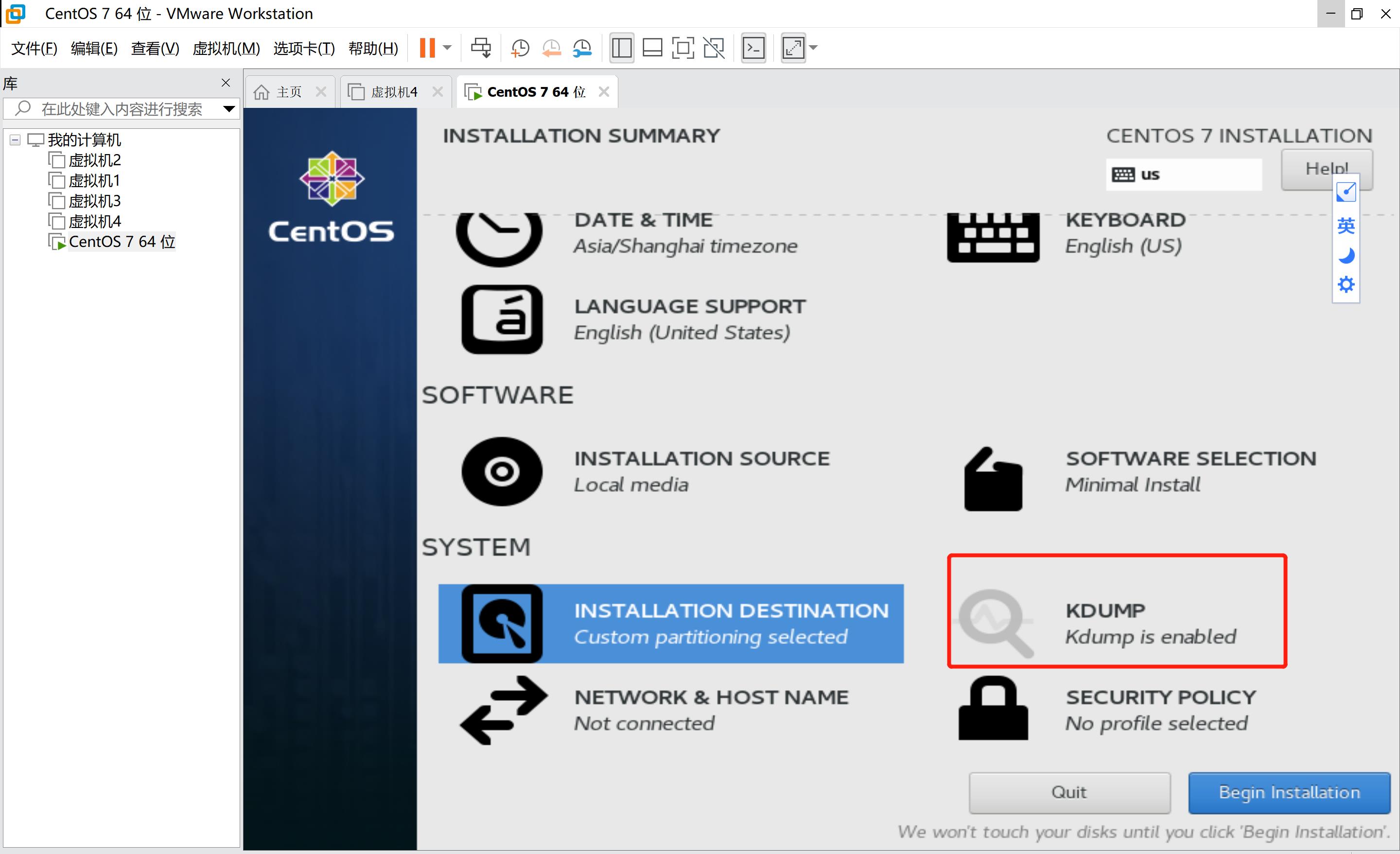The image size is (1400, 854).
Task: Switch to Unity mode
Action: 714,48
